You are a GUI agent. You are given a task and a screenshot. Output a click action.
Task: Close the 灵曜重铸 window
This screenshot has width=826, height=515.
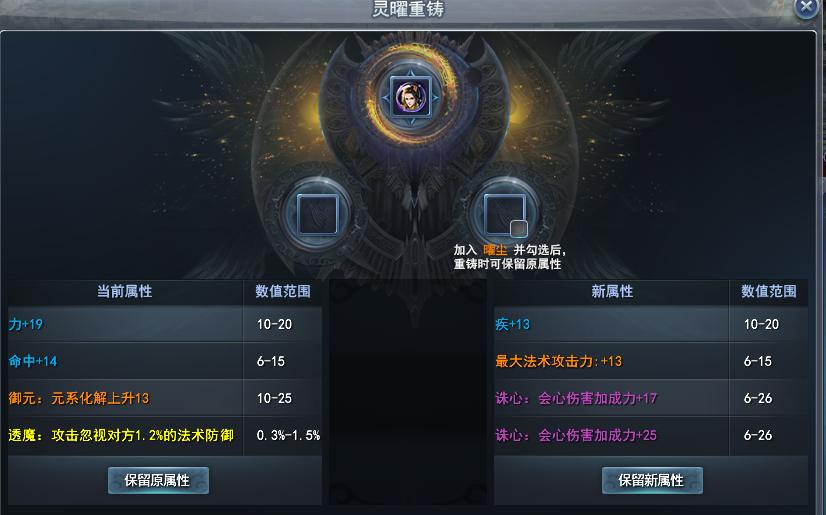coord(807,7)
